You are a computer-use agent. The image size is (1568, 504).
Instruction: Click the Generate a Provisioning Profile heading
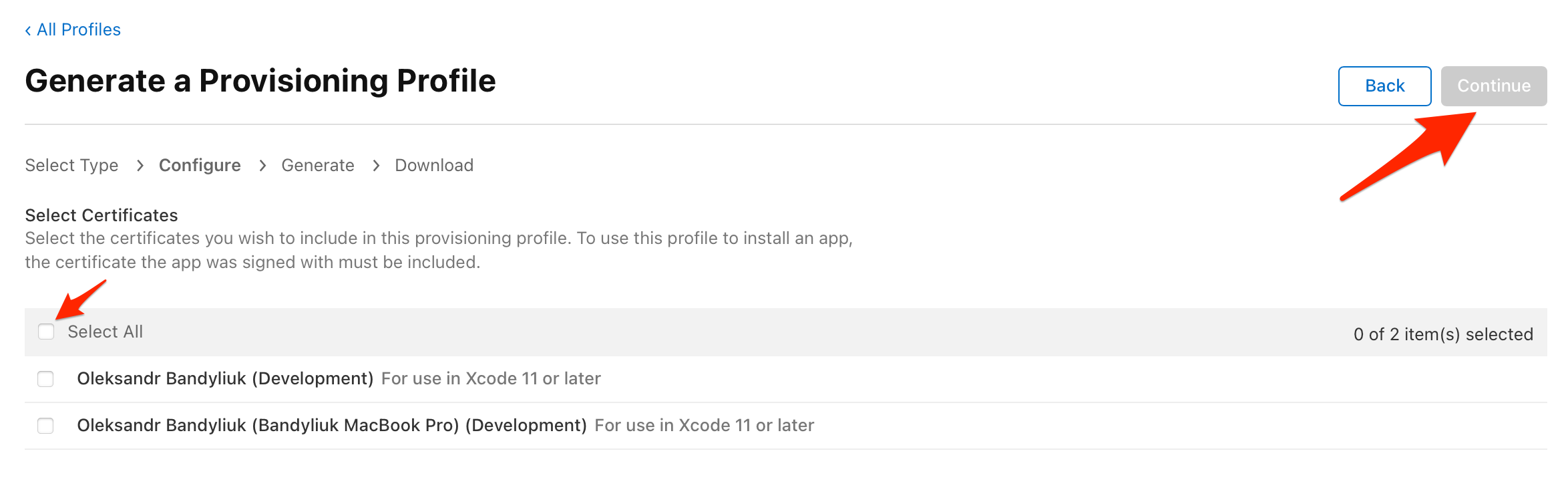(x=260, y=81)
